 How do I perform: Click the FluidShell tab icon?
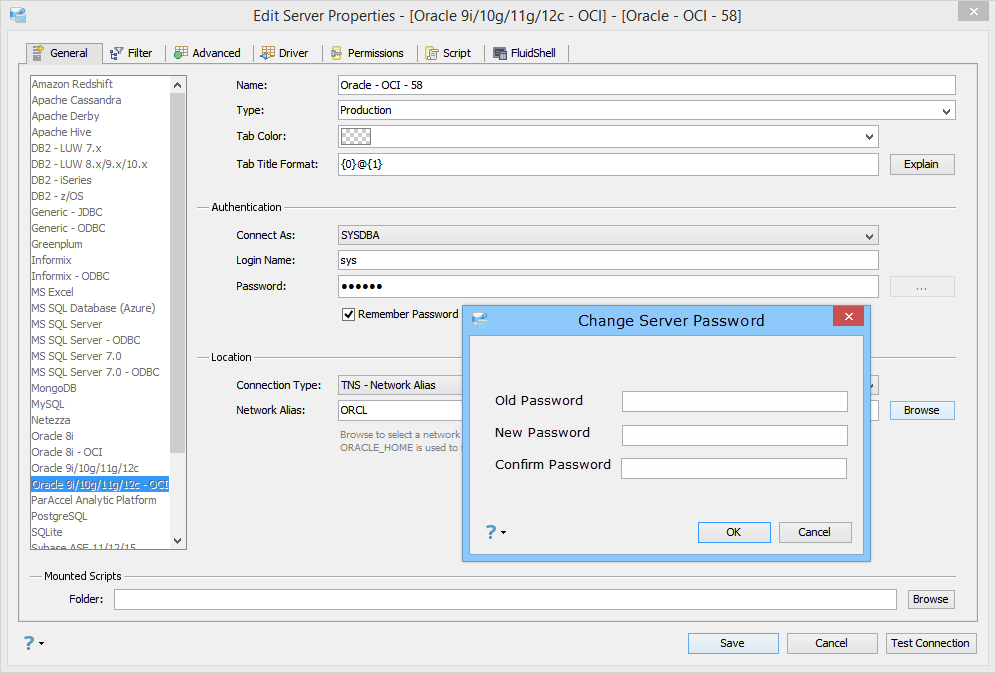click(x=500, y=53)
